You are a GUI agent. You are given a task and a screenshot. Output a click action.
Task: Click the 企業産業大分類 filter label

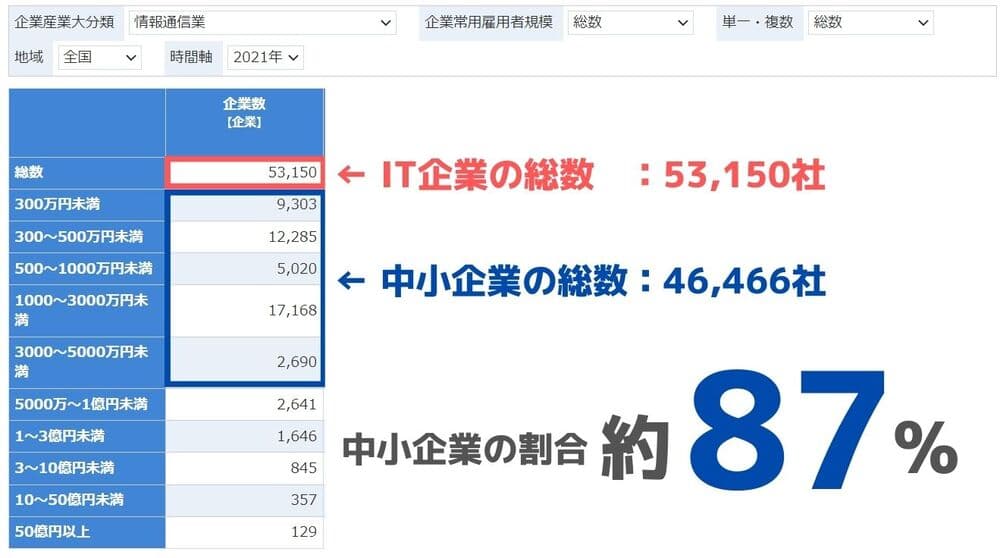pyautogui.click(x=64, y=22)
